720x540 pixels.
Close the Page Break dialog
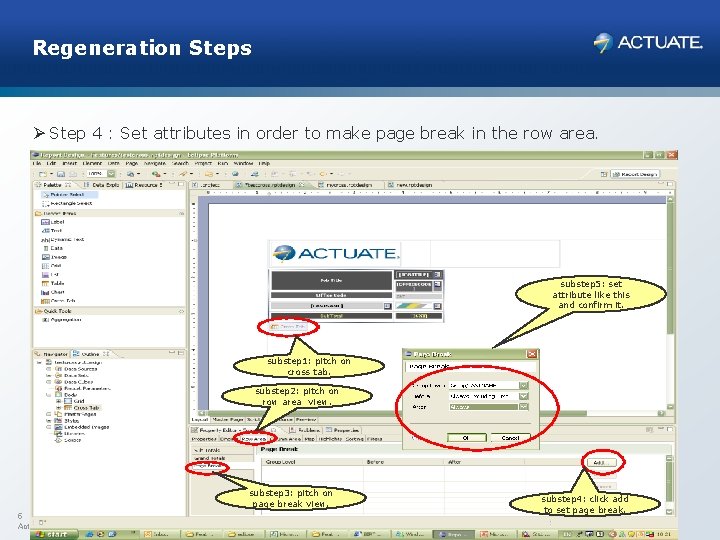(x=532, y=354)
